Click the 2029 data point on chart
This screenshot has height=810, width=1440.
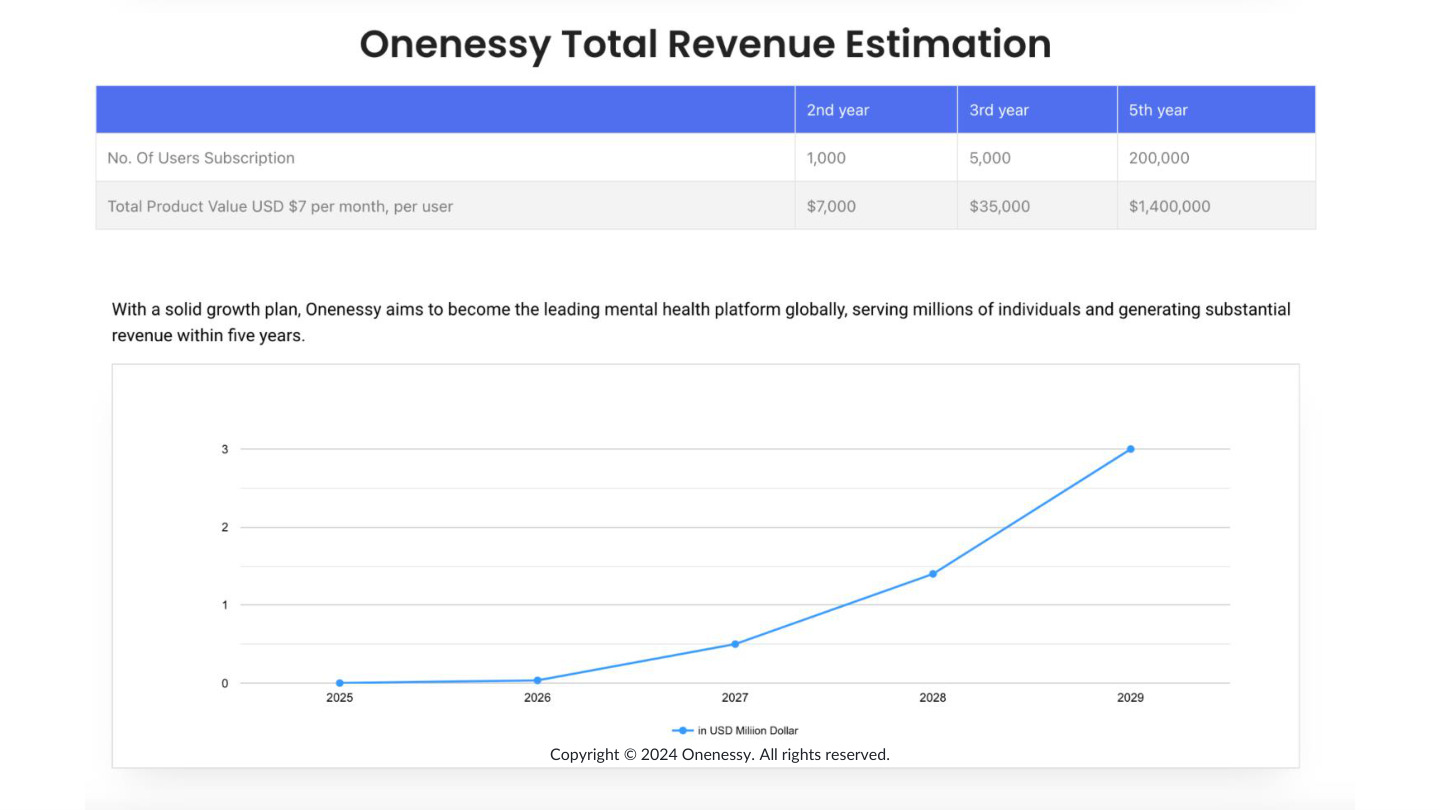pos(1131,449)
